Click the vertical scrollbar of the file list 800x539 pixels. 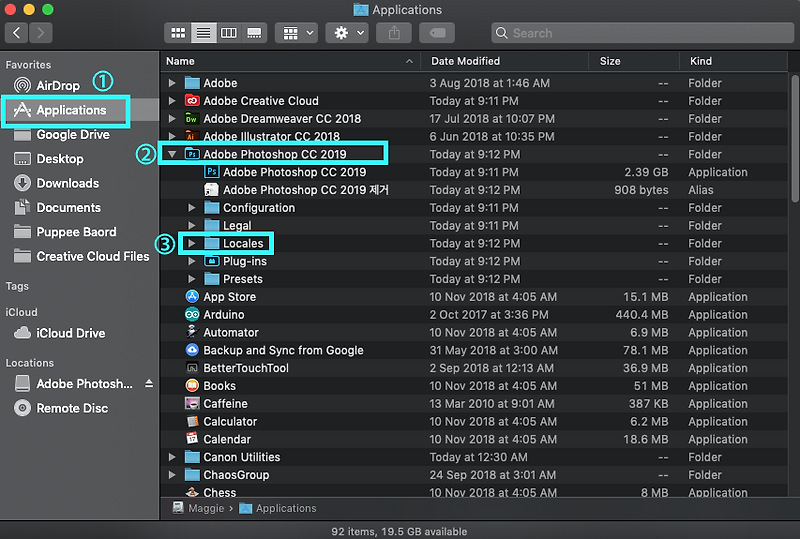tap(795, 138)
